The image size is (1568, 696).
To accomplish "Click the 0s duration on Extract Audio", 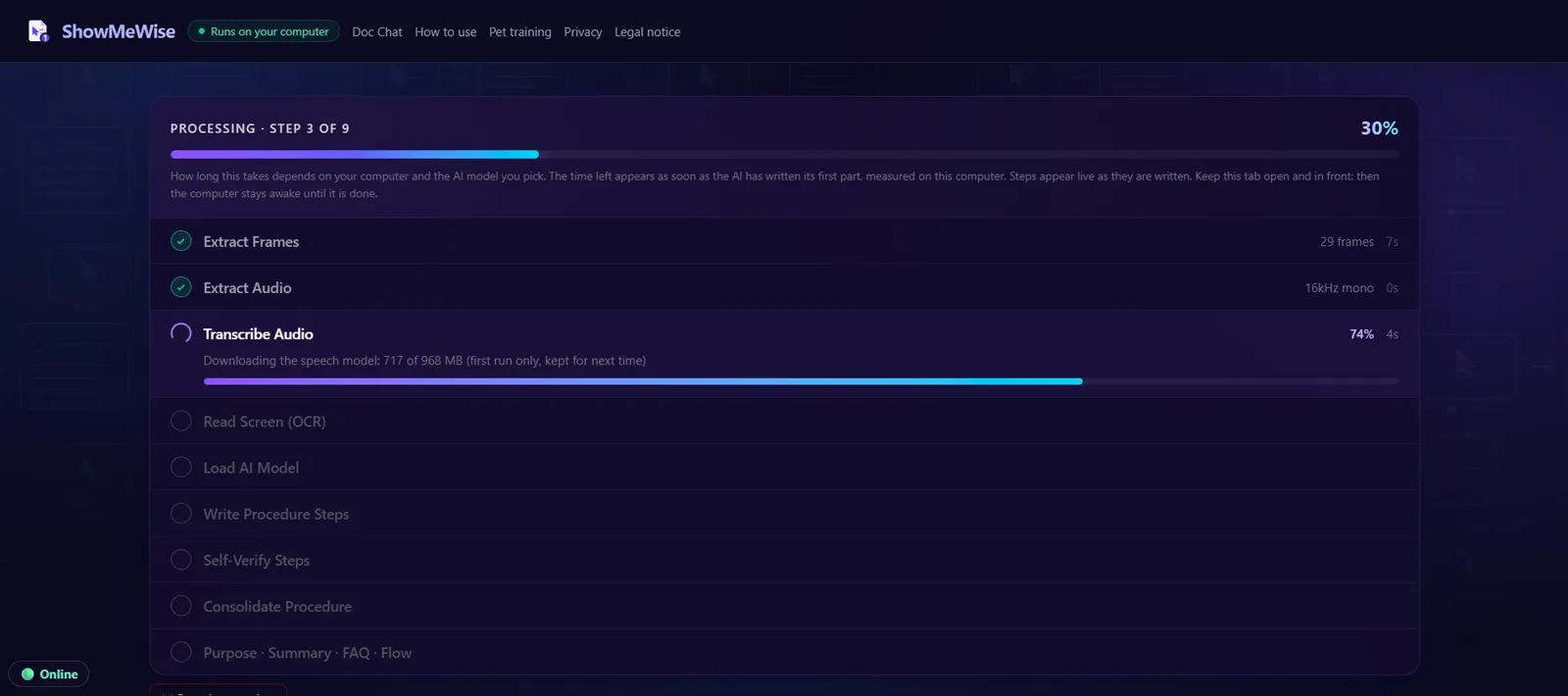I will click(1393, 288).
